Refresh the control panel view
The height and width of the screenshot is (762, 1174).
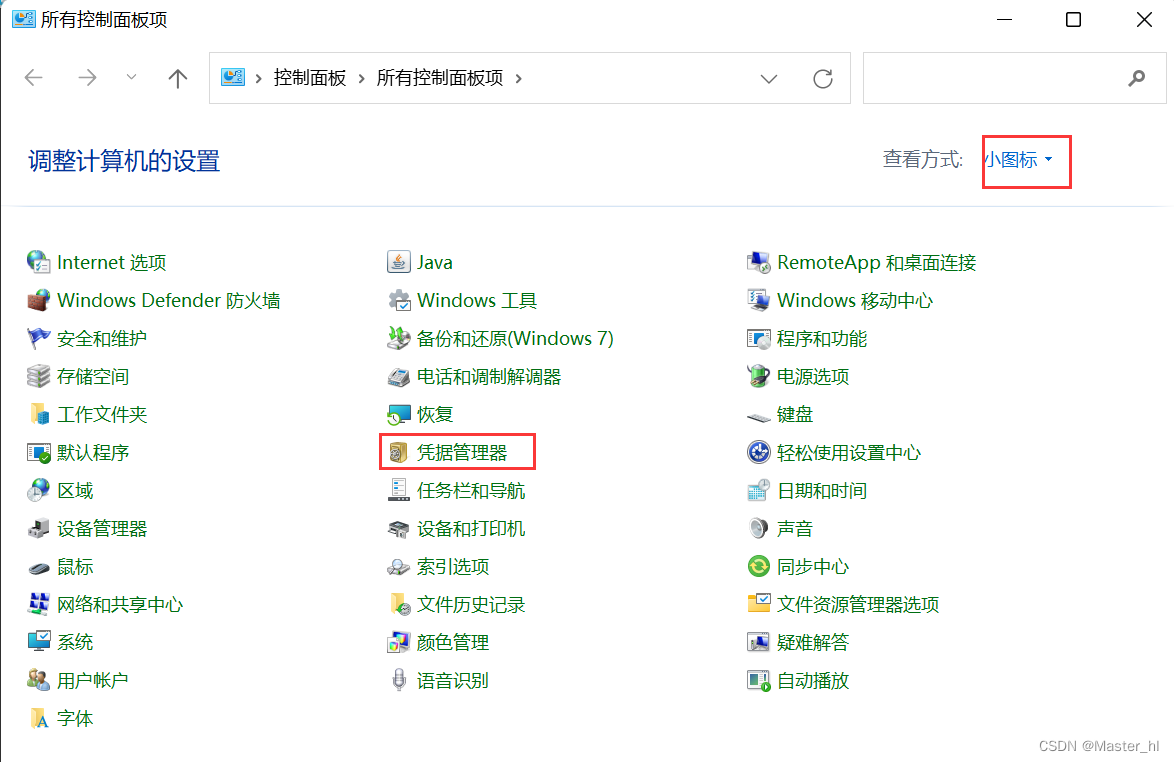823,79
